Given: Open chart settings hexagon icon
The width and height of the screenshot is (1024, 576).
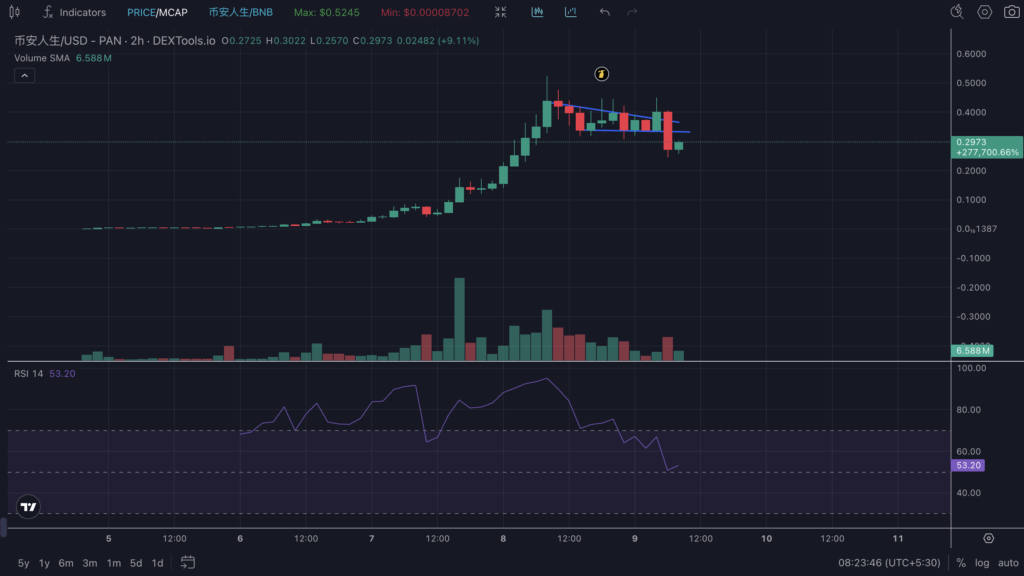Looking at the screenshot, I should pyautogui.click(x=984, y=12).
